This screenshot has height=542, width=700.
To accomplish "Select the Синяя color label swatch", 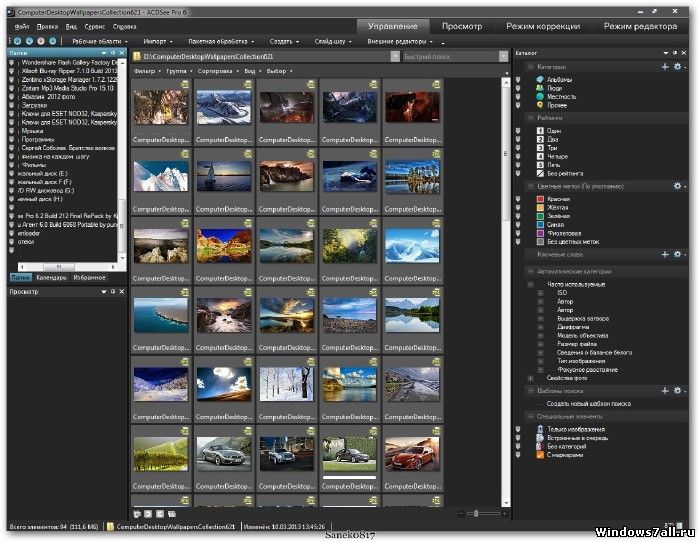I will click(541, 224).
